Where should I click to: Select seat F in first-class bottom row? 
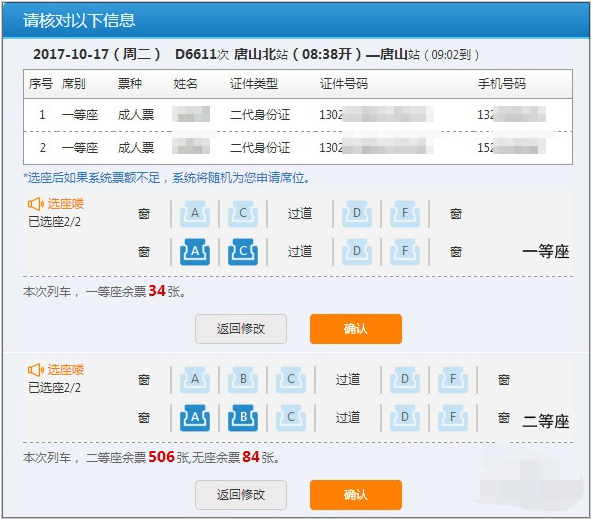[405, 252]
